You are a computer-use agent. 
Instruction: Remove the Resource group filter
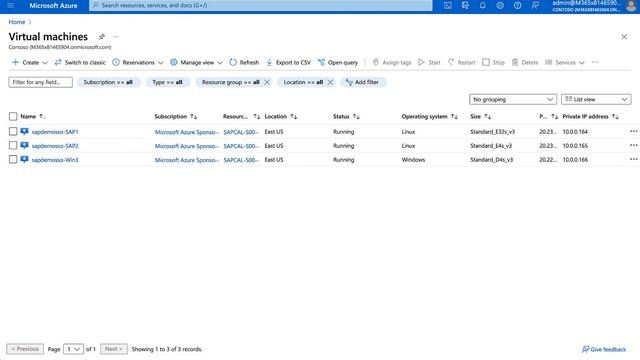point(267,82)
